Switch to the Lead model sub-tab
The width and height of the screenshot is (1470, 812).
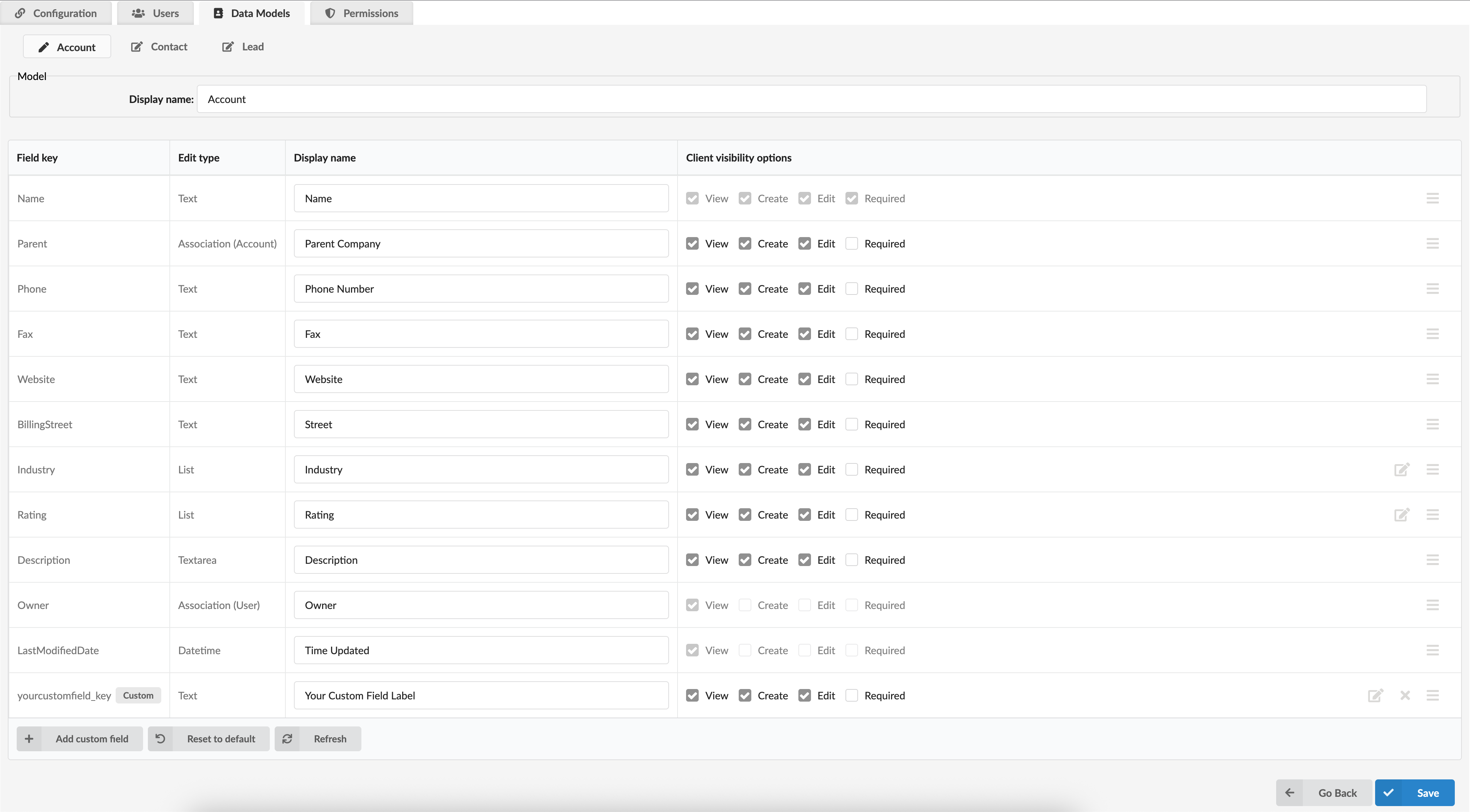[x=243, y=47]
